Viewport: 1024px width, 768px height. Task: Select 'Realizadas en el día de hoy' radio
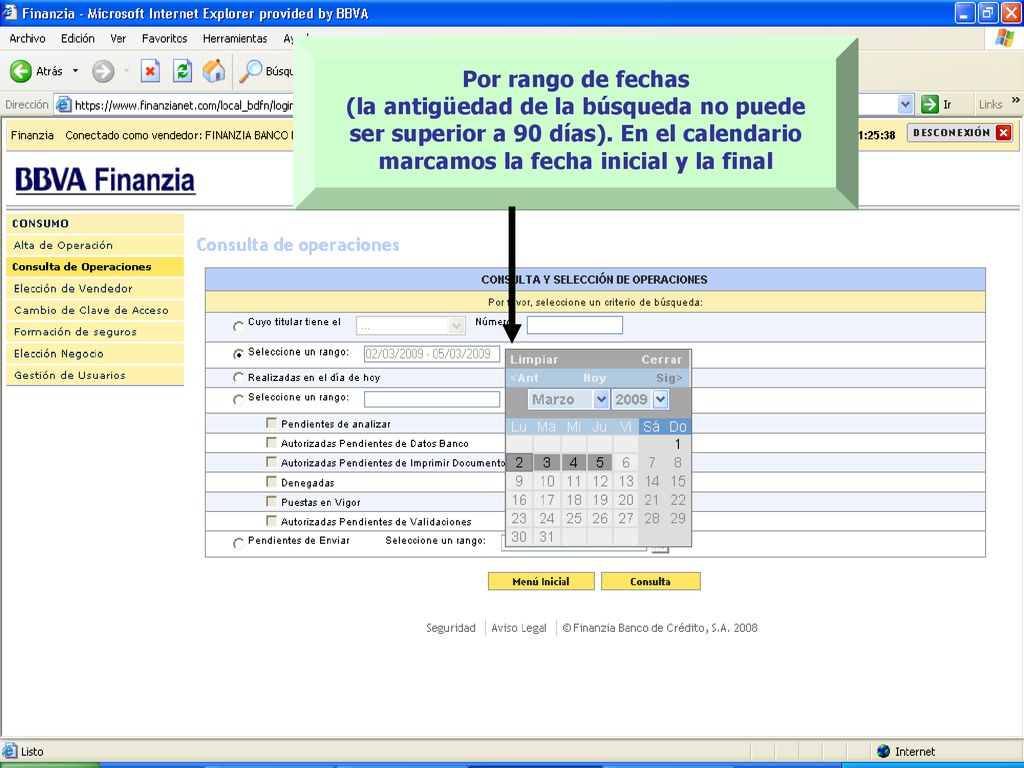(238, 377)
